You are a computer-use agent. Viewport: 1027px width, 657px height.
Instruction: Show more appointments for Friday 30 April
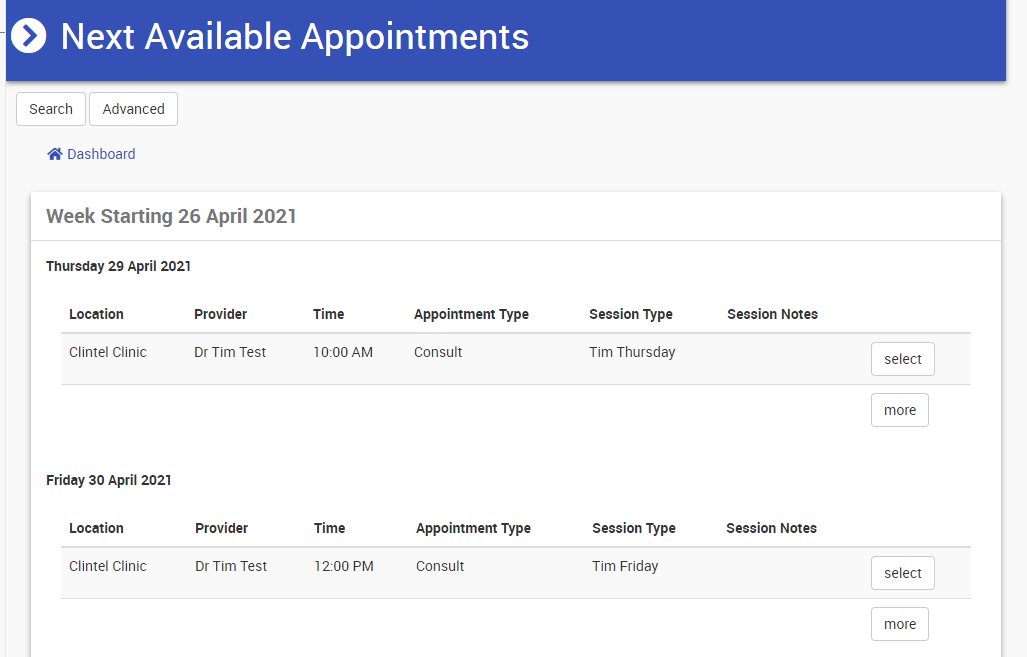(x=899, y=624)
